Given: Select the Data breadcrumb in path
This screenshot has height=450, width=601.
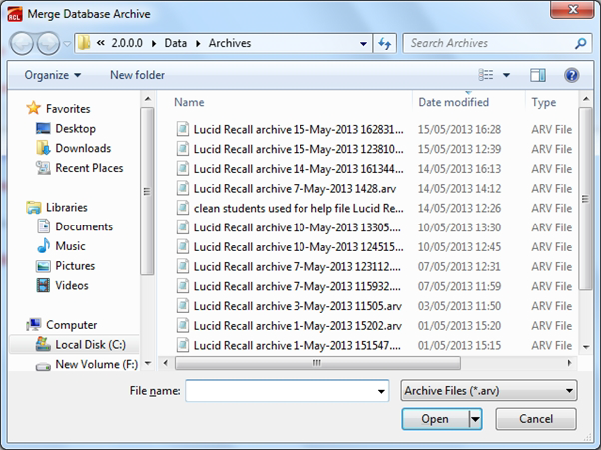Looking at the screenshot, I should point(176,43).
